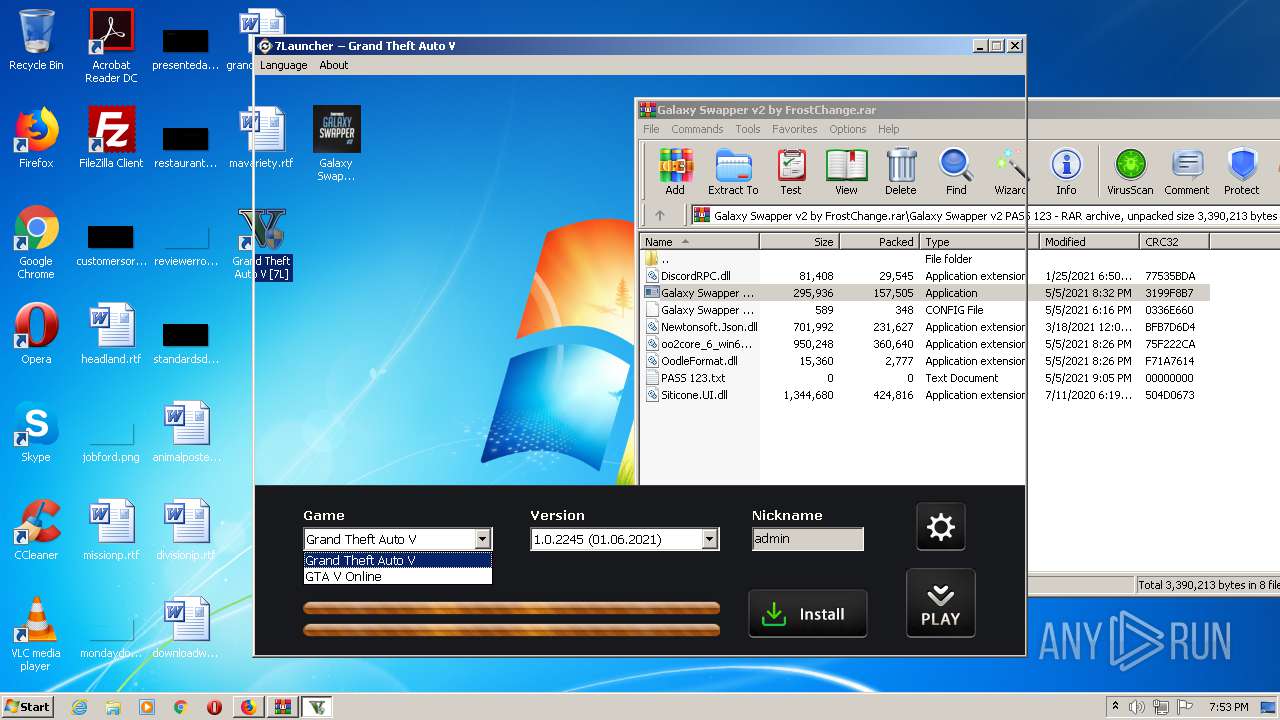Choose GTA V Online from the list

tap(398, 576)
